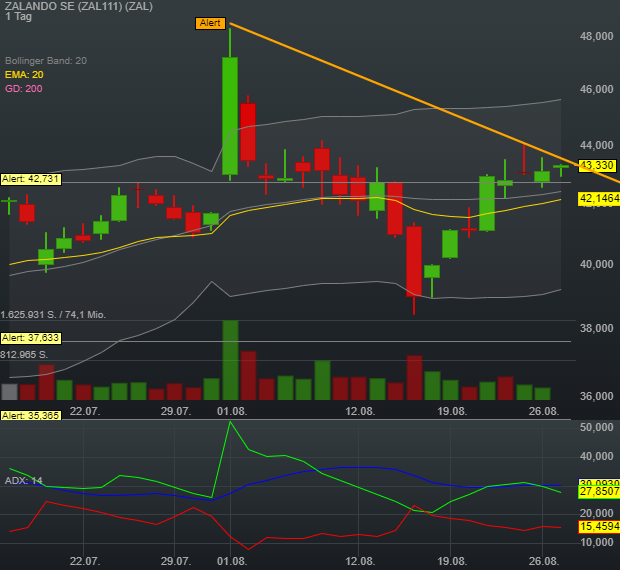Click the EMA: 20 indicator label

[24, 75]
